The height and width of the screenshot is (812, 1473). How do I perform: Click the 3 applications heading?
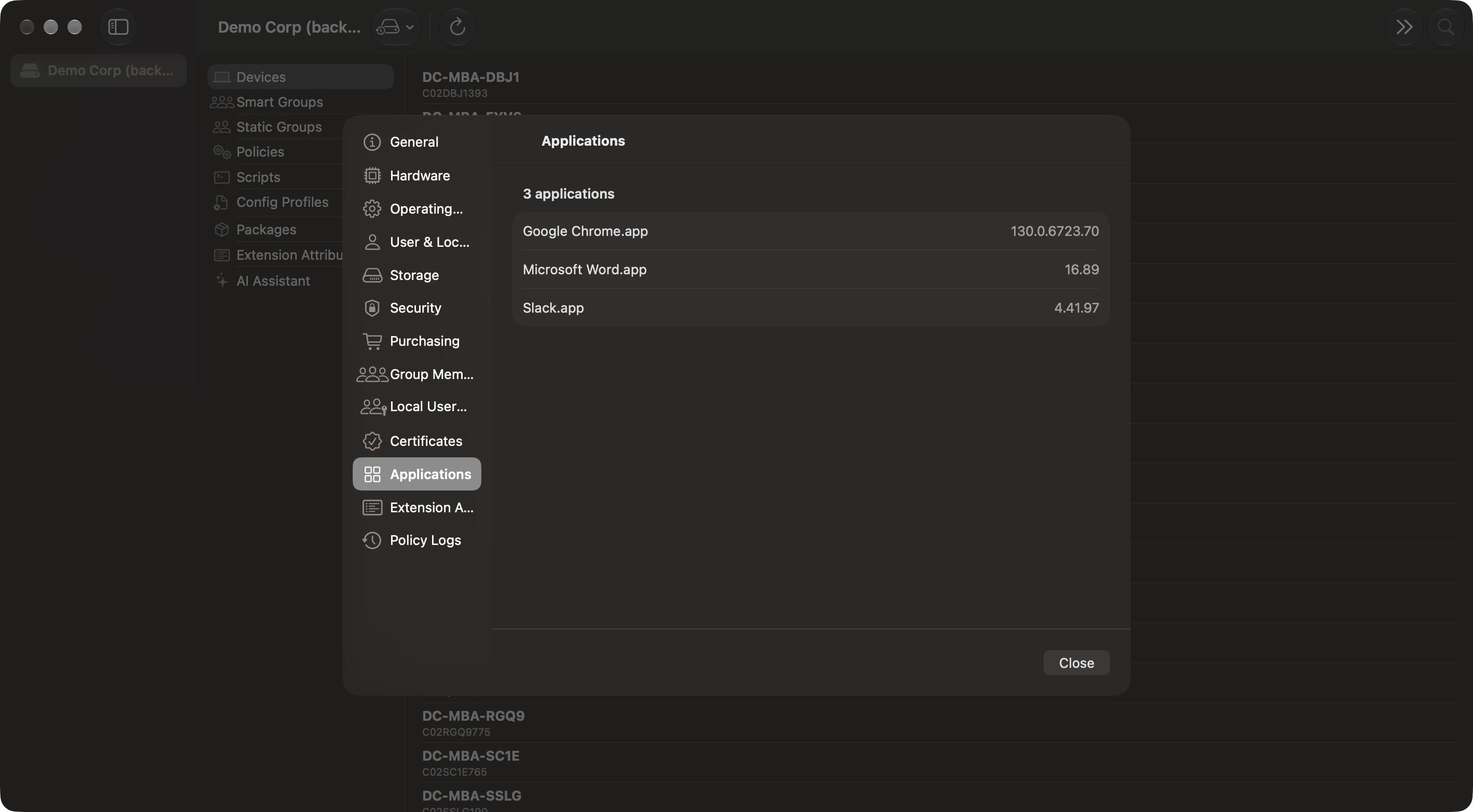568,194
